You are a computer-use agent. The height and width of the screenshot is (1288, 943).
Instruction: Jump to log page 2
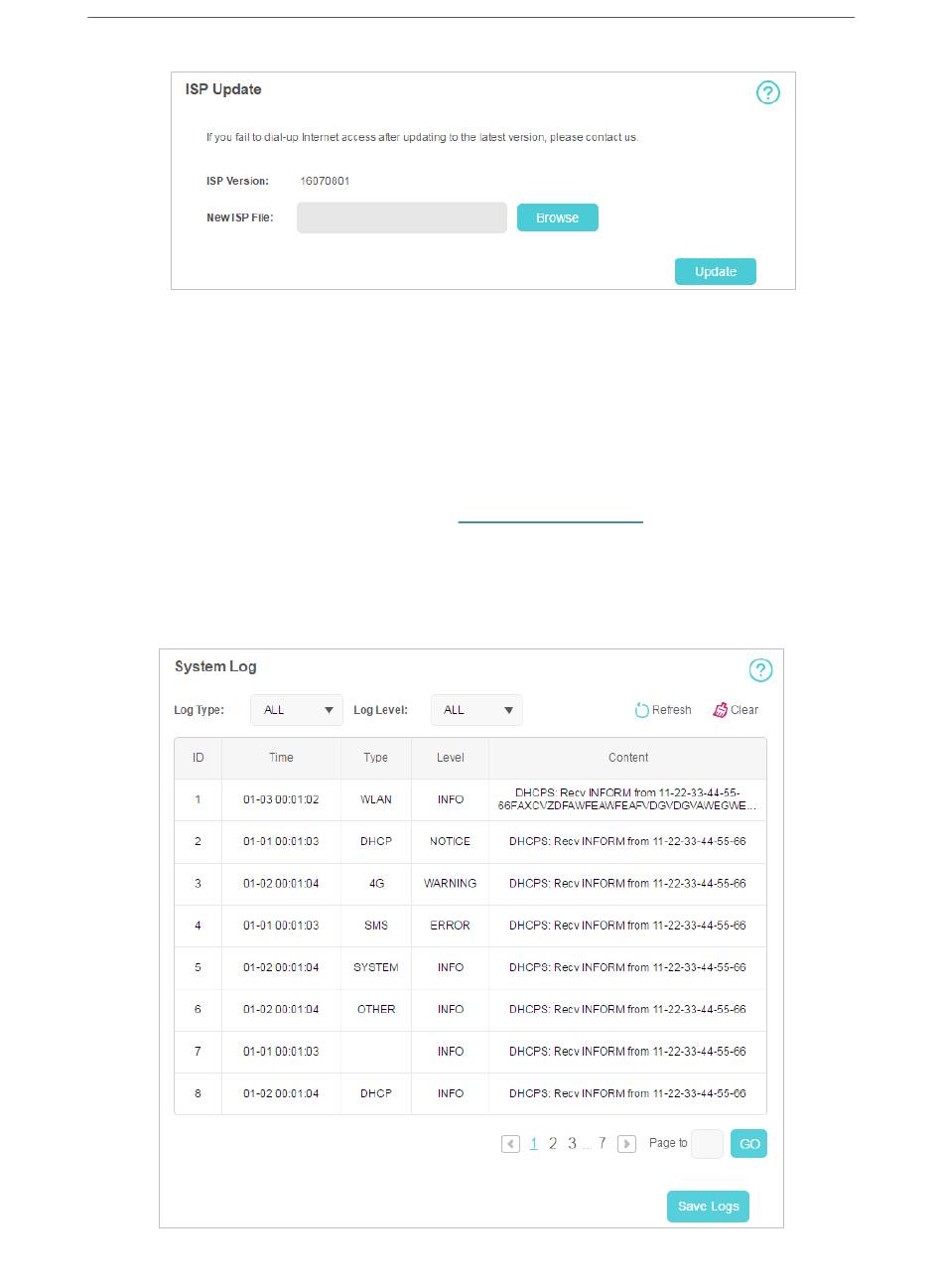click(553, 1144)
